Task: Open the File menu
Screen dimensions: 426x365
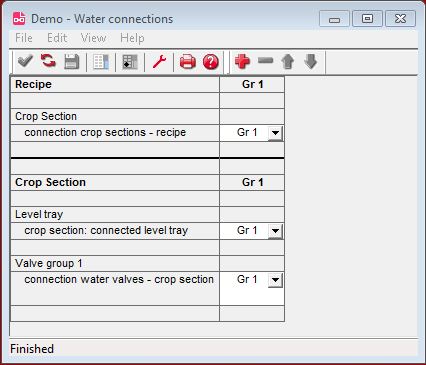Action: 24,38
